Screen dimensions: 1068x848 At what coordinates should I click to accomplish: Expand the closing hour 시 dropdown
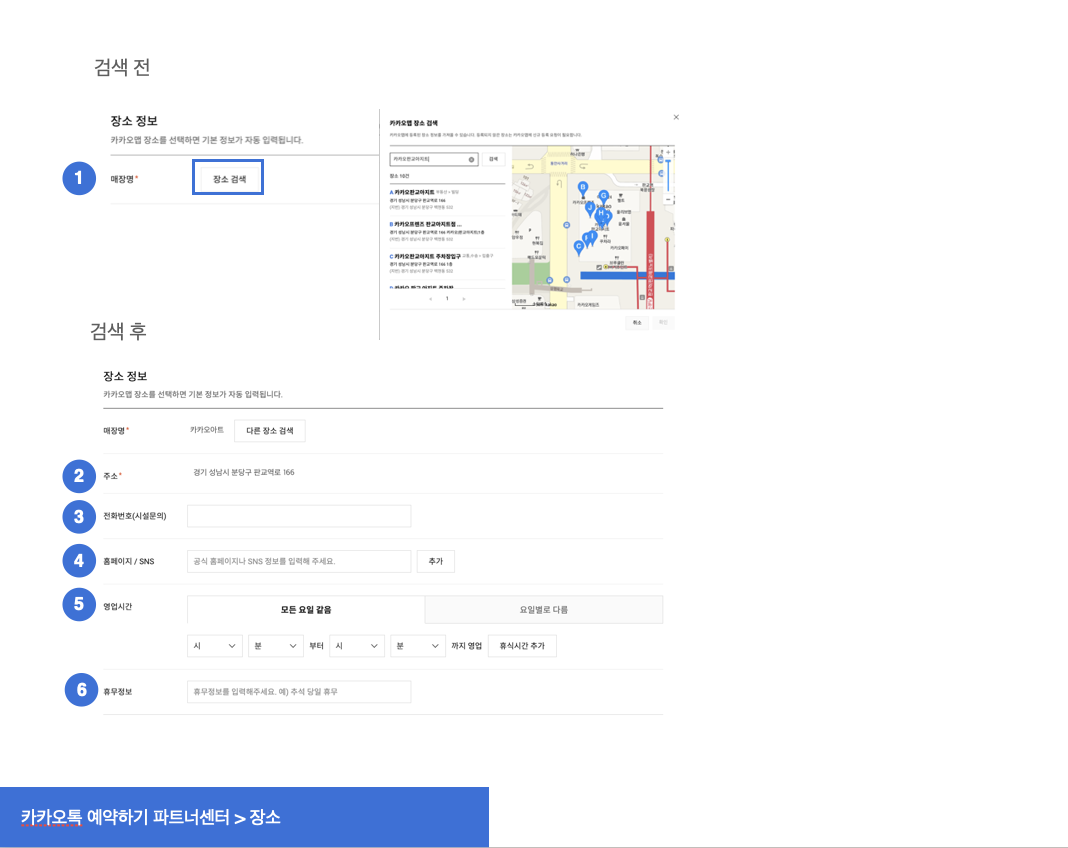[357, 646]
